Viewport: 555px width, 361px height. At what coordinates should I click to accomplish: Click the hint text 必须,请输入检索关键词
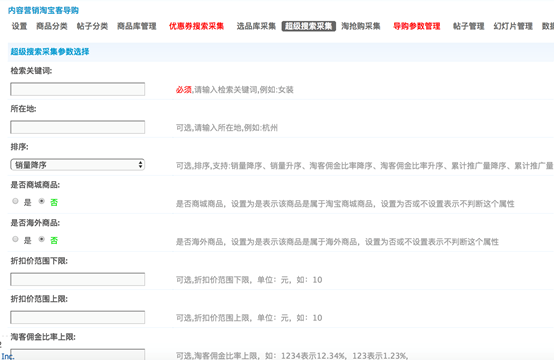point(235,90)
